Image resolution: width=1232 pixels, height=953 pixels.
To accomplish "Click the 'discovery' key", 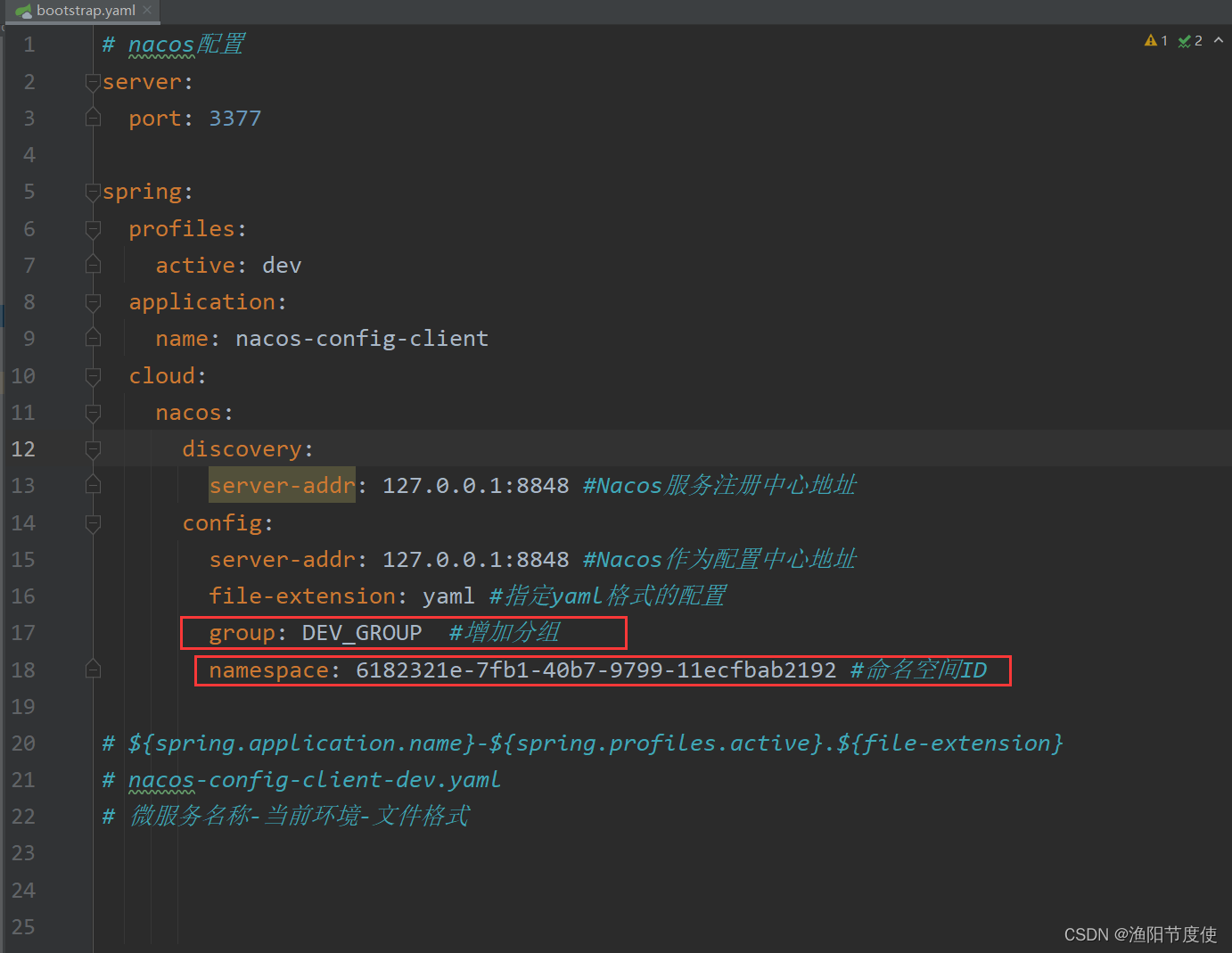I will [242, 449].
